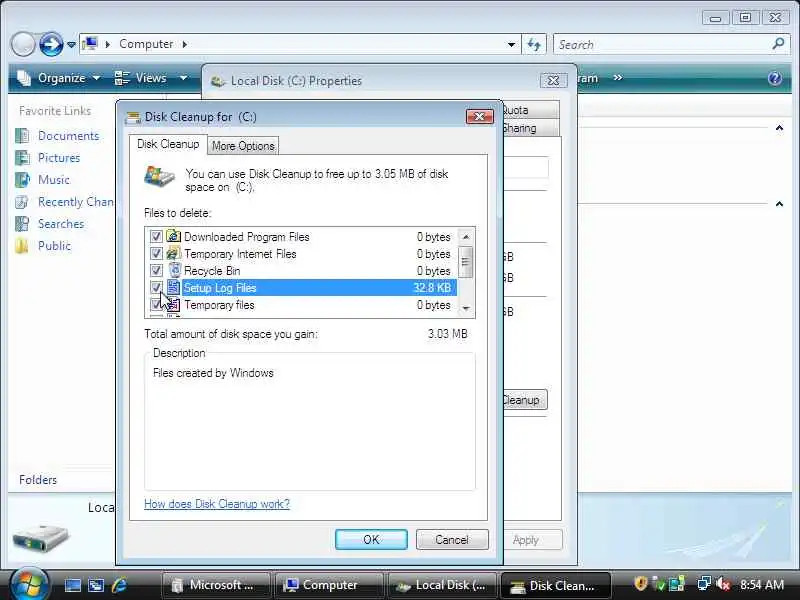Select the Temporary Internet Files row text
800x600 pixels.
240,254
